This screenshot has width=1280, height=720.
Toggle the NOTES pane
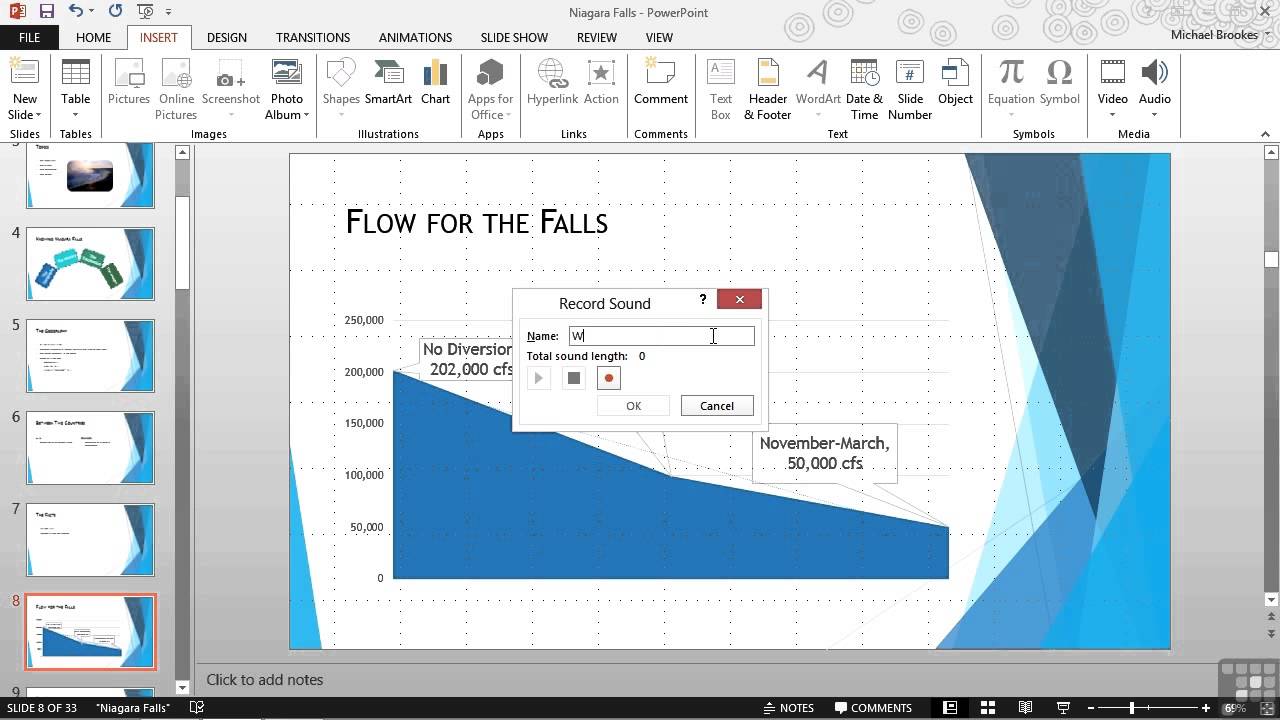click(787, 707)
